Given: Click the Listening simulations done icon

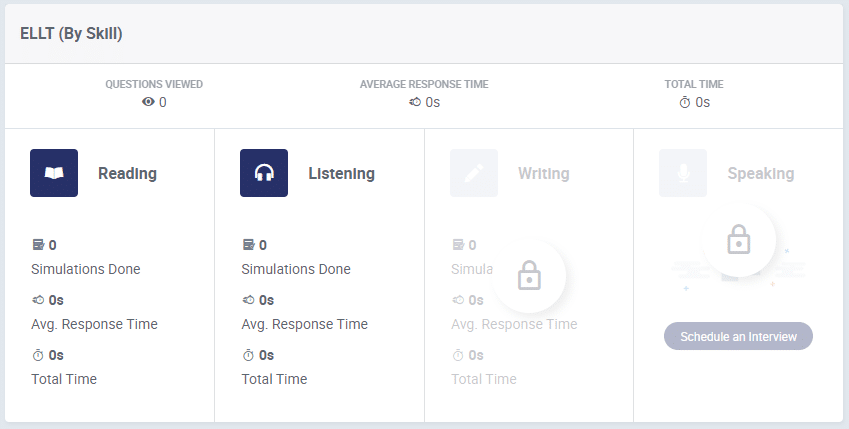Looking at the screenshot, I should coord(248,245).
